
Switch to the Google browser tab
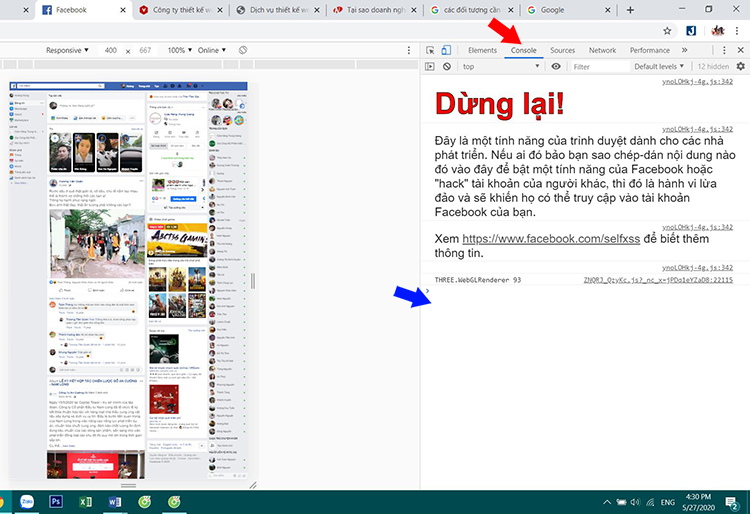pyautogui.click(x=569, y=10)
